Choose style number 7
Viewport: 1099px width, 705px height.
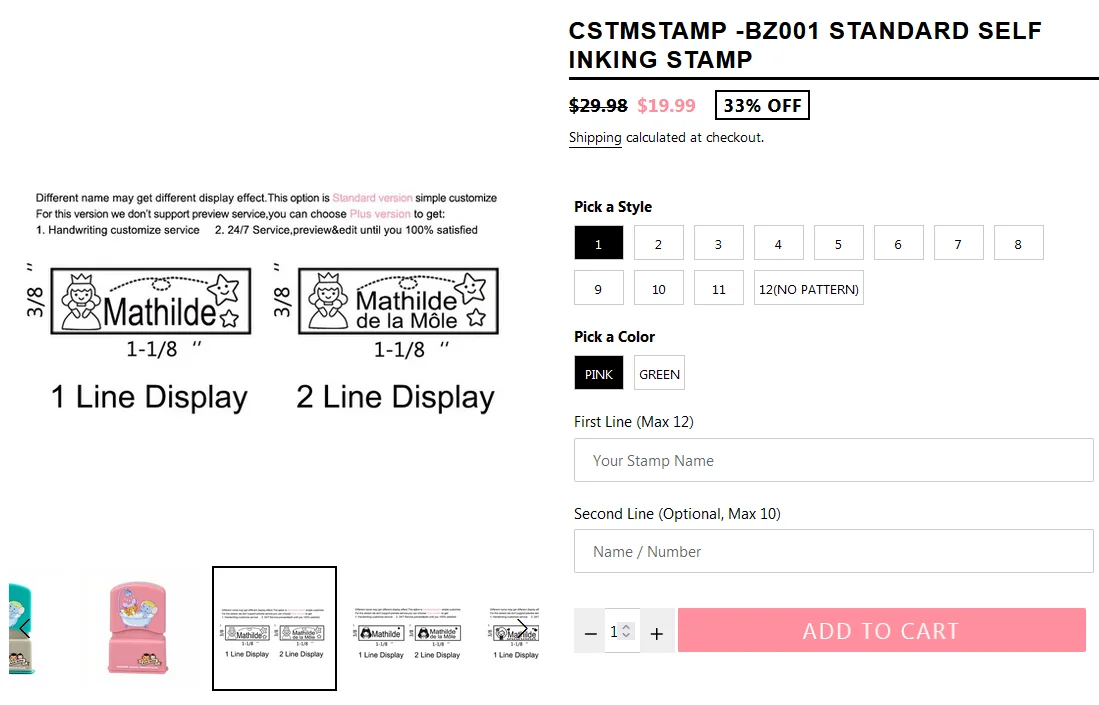point(958,243)
